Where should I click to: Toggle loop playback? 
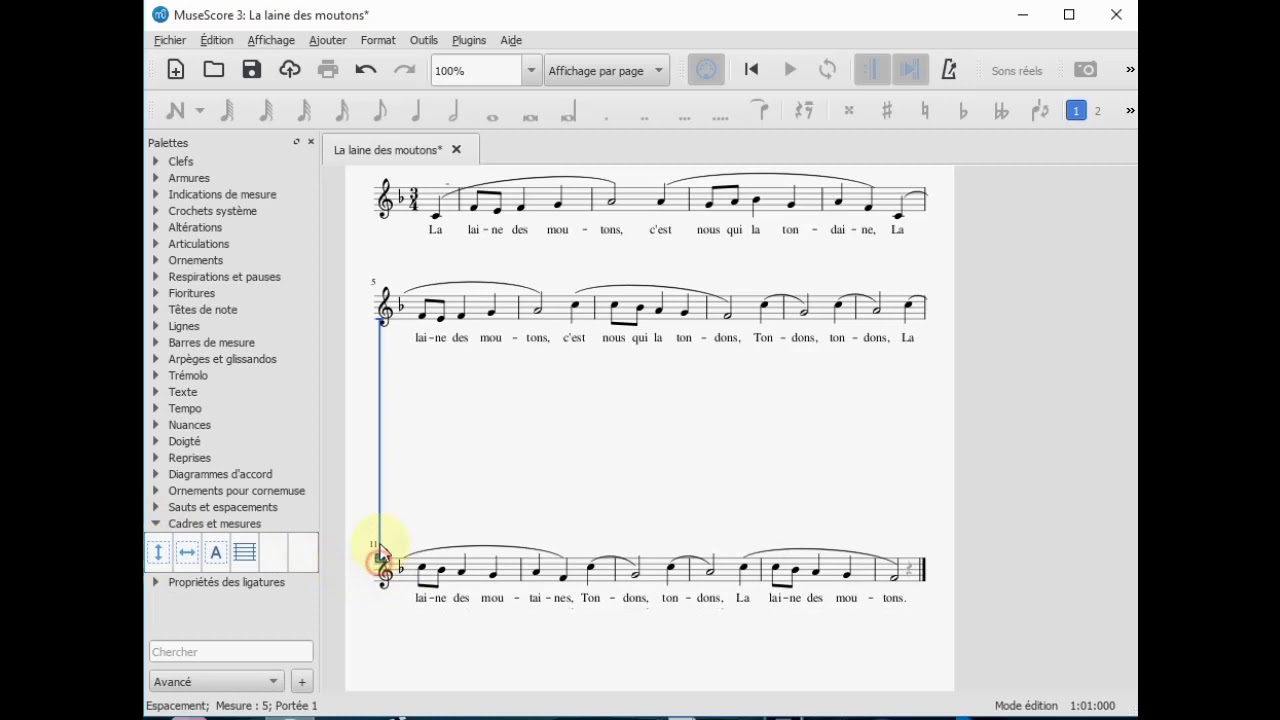coord(828,70)
